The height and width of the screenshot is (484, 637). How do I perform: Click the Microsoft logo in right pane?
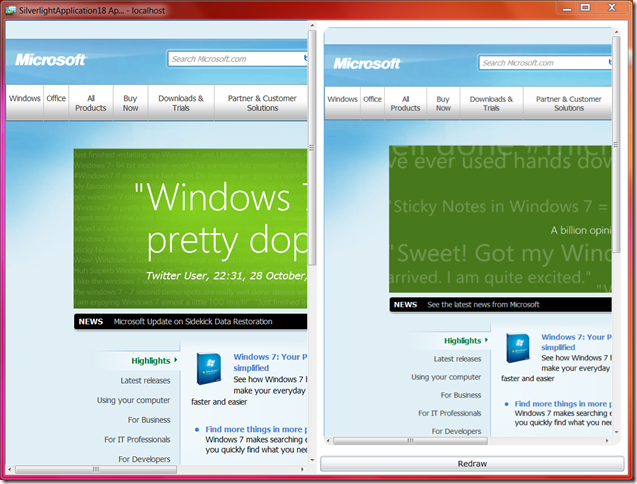click(x=367, y=64)
